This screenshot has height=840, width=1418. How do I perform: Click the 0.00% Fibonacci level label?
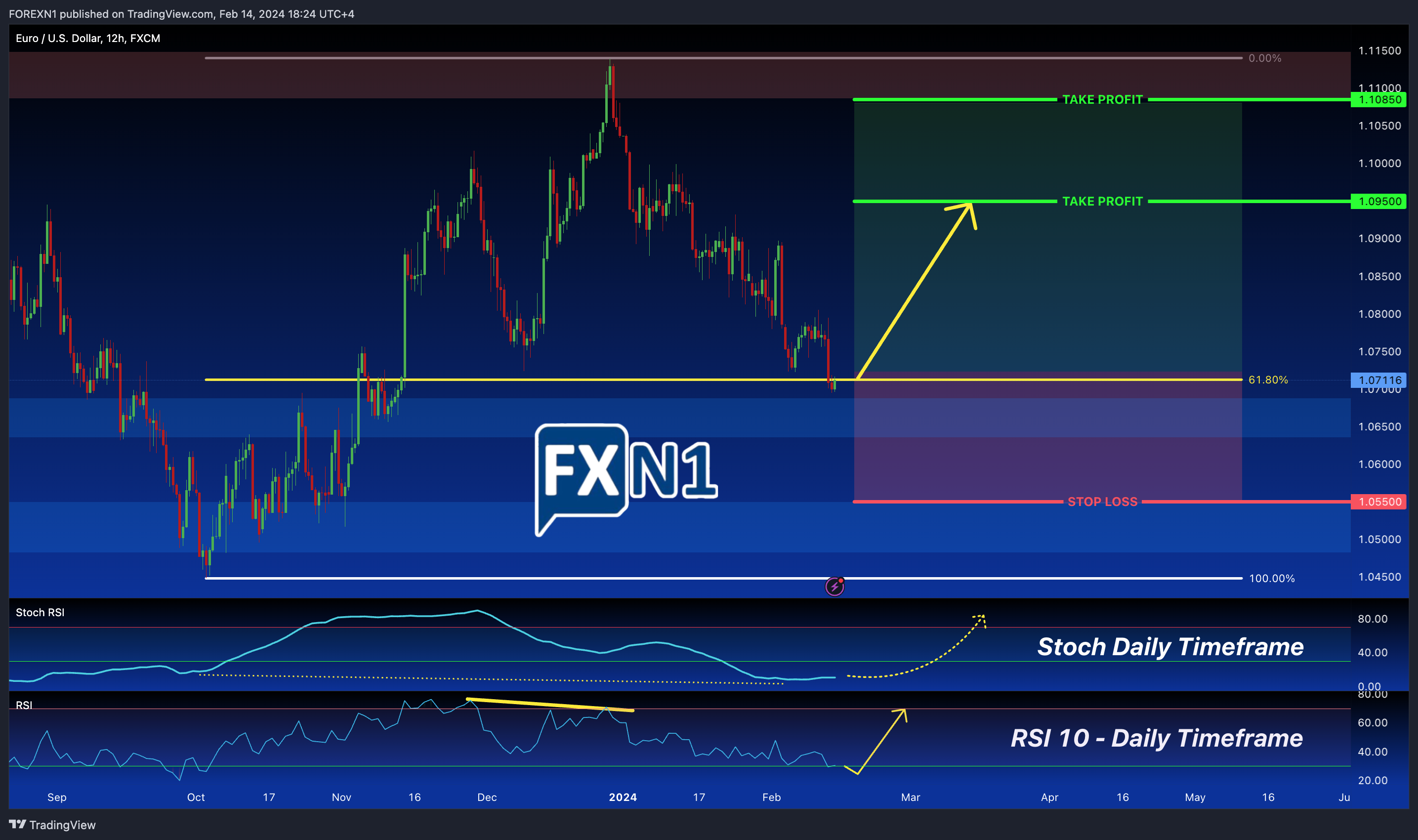coord(1265,58)
